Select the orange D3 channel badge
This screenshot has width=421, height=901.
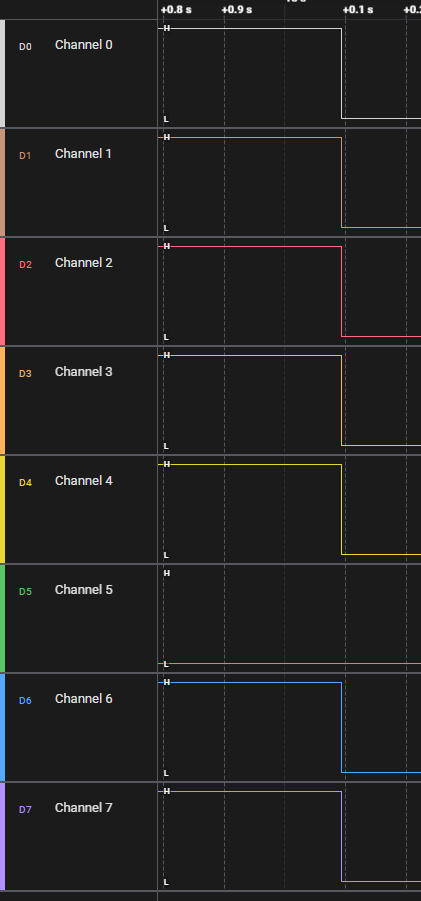(25, 374)
